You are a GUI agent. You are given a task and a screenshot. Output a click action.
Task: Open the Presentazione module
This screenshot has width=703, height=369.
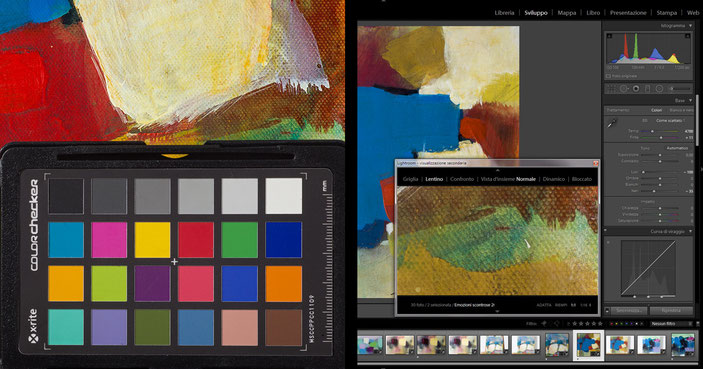628,13
